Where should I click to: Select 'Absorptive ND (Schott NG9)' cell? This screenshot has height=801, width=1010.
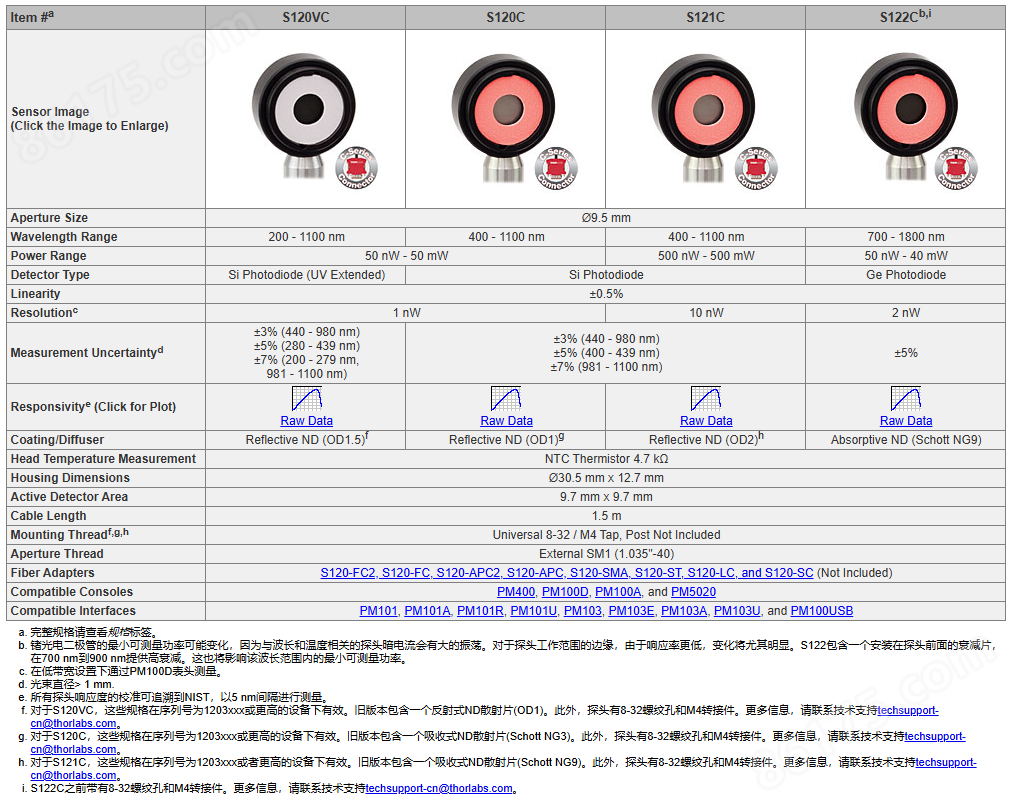[x=906, y=440]
